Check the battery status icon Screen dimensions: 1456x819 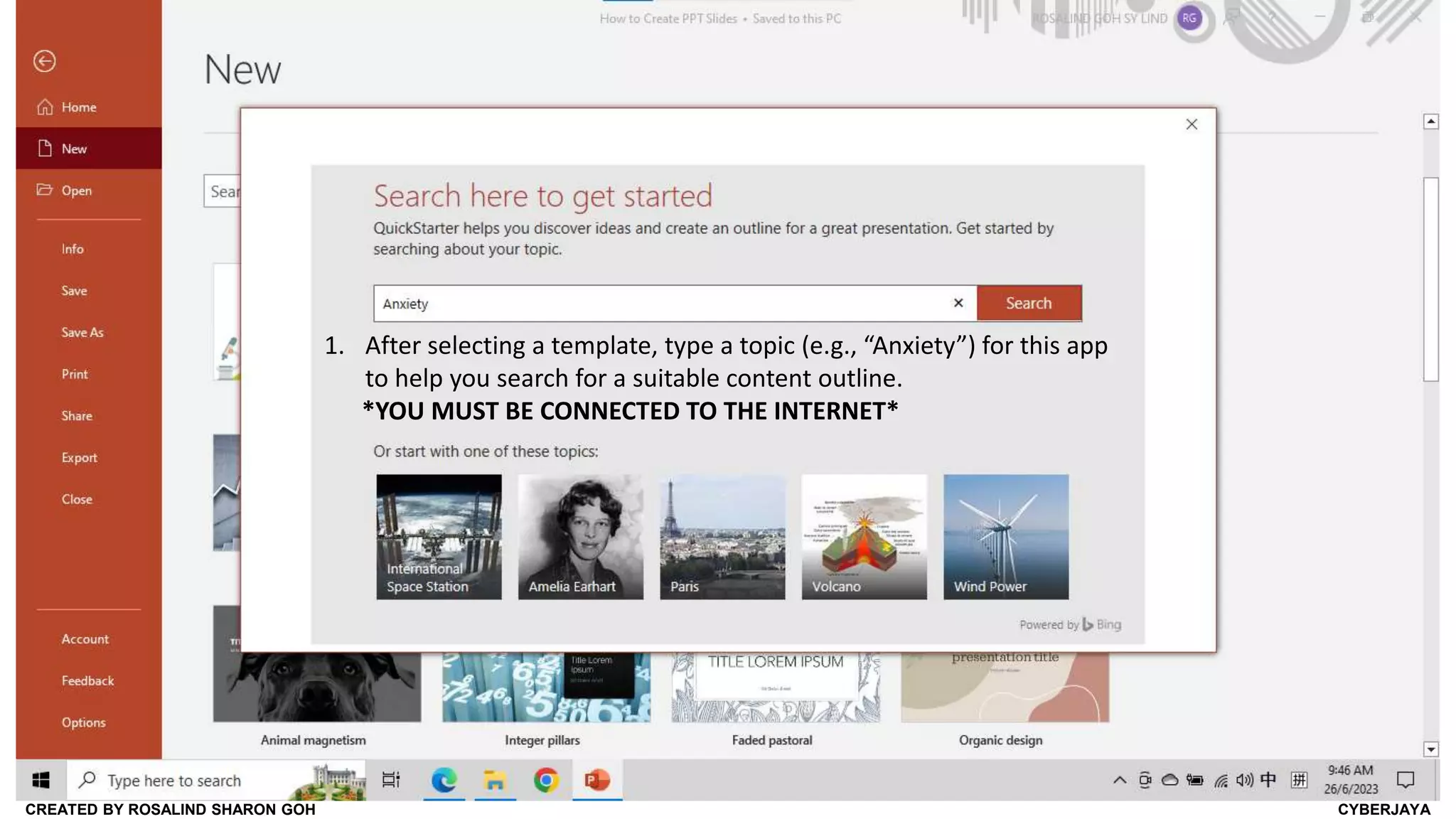pos(1195,781)
